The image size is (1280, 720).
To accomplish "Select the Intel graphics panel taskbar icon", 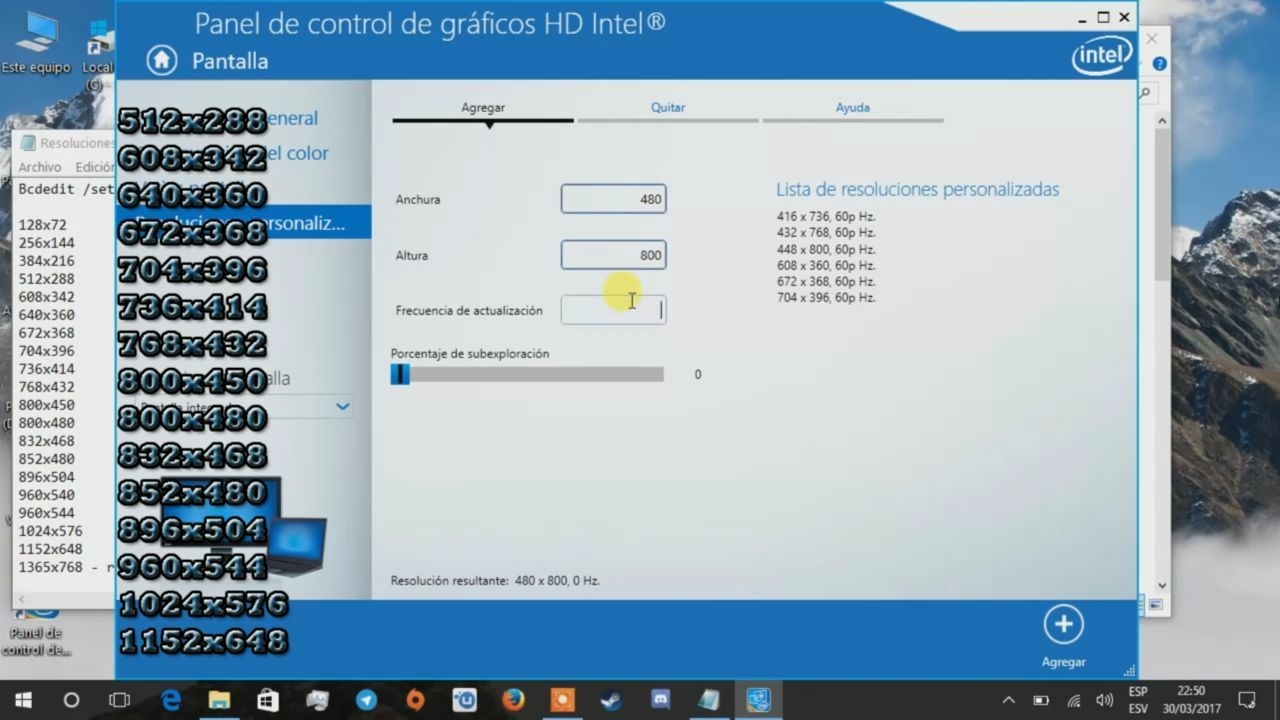I will click(758, 700).
